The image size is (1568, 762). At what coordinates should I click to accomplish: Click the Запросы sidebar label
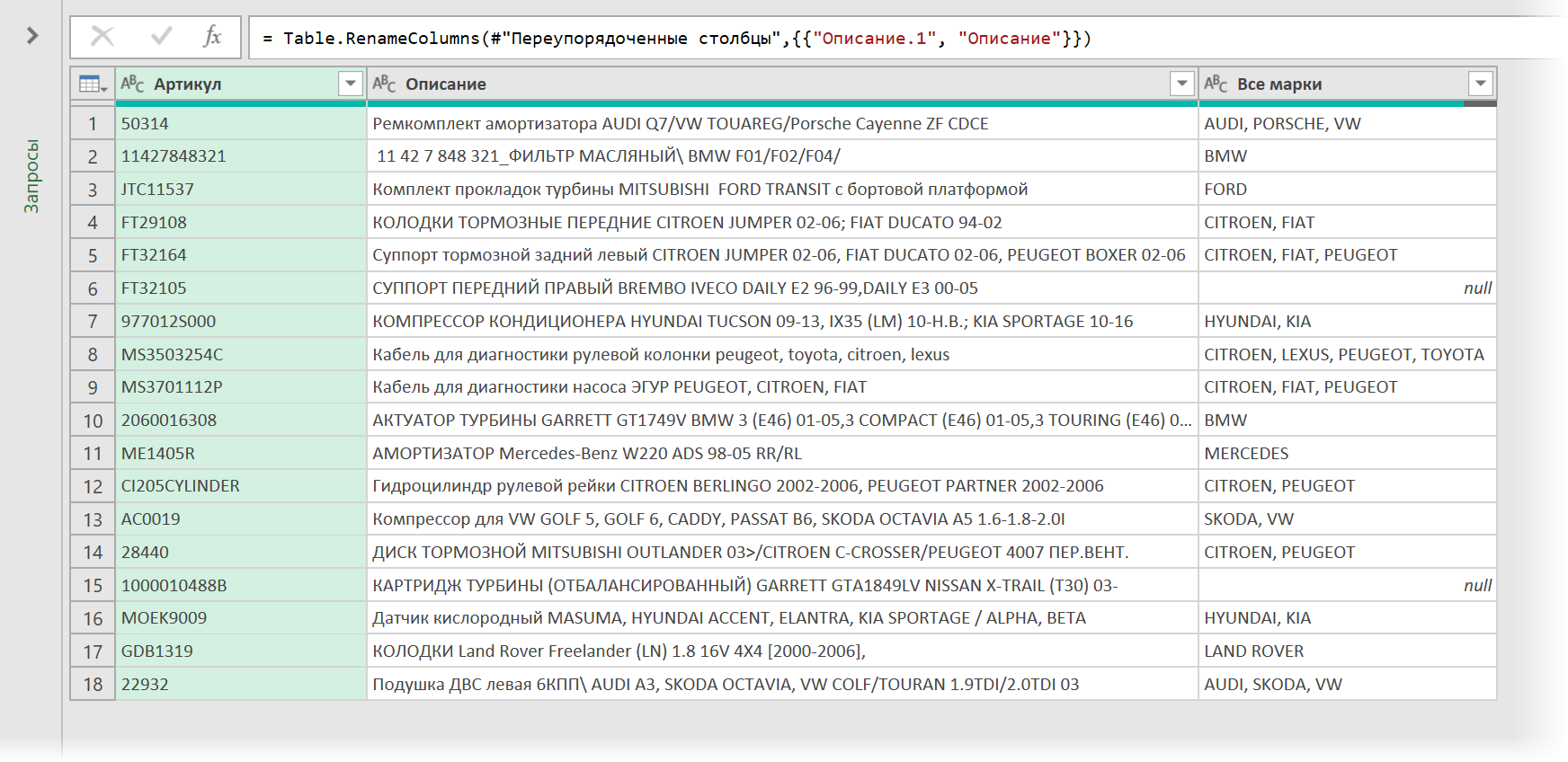31,176
